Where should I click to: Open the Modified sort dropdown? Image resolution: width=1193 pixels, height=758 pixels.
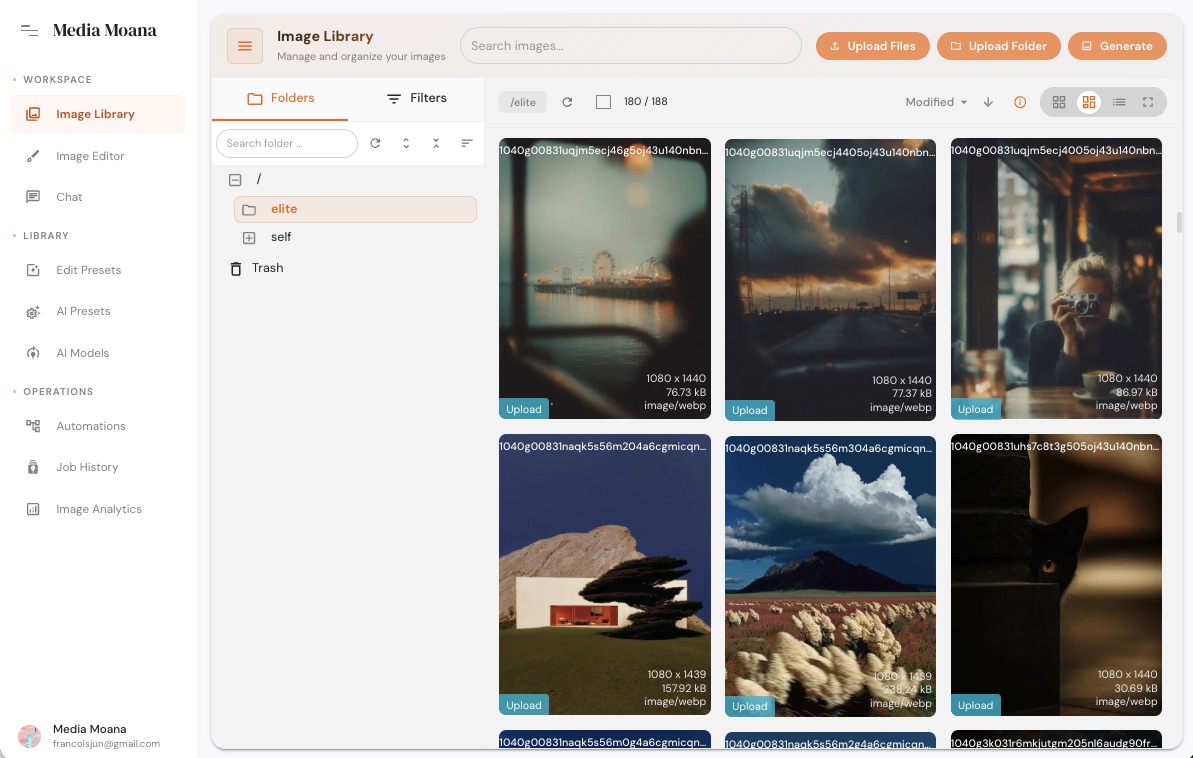tap(936, 102)
